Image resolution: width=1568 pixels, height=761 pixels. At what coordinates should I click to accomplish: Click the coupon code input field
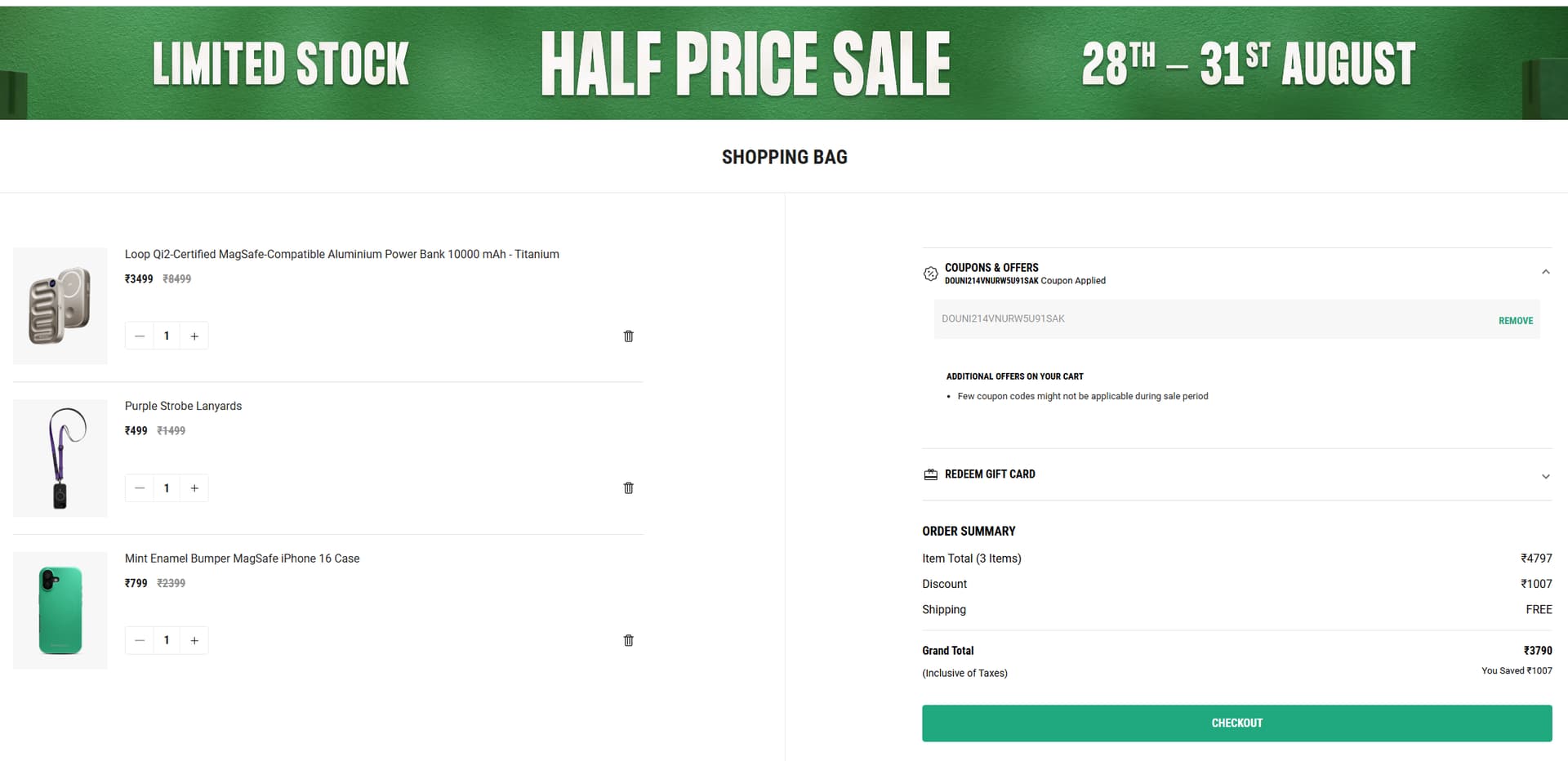click(1209, 319)
